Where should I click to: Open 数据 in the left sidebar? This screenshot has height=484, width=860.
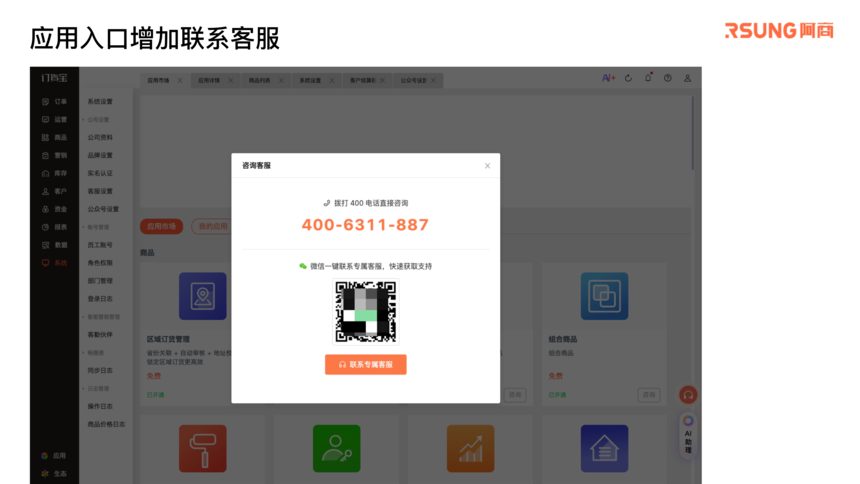click(54, 245)
